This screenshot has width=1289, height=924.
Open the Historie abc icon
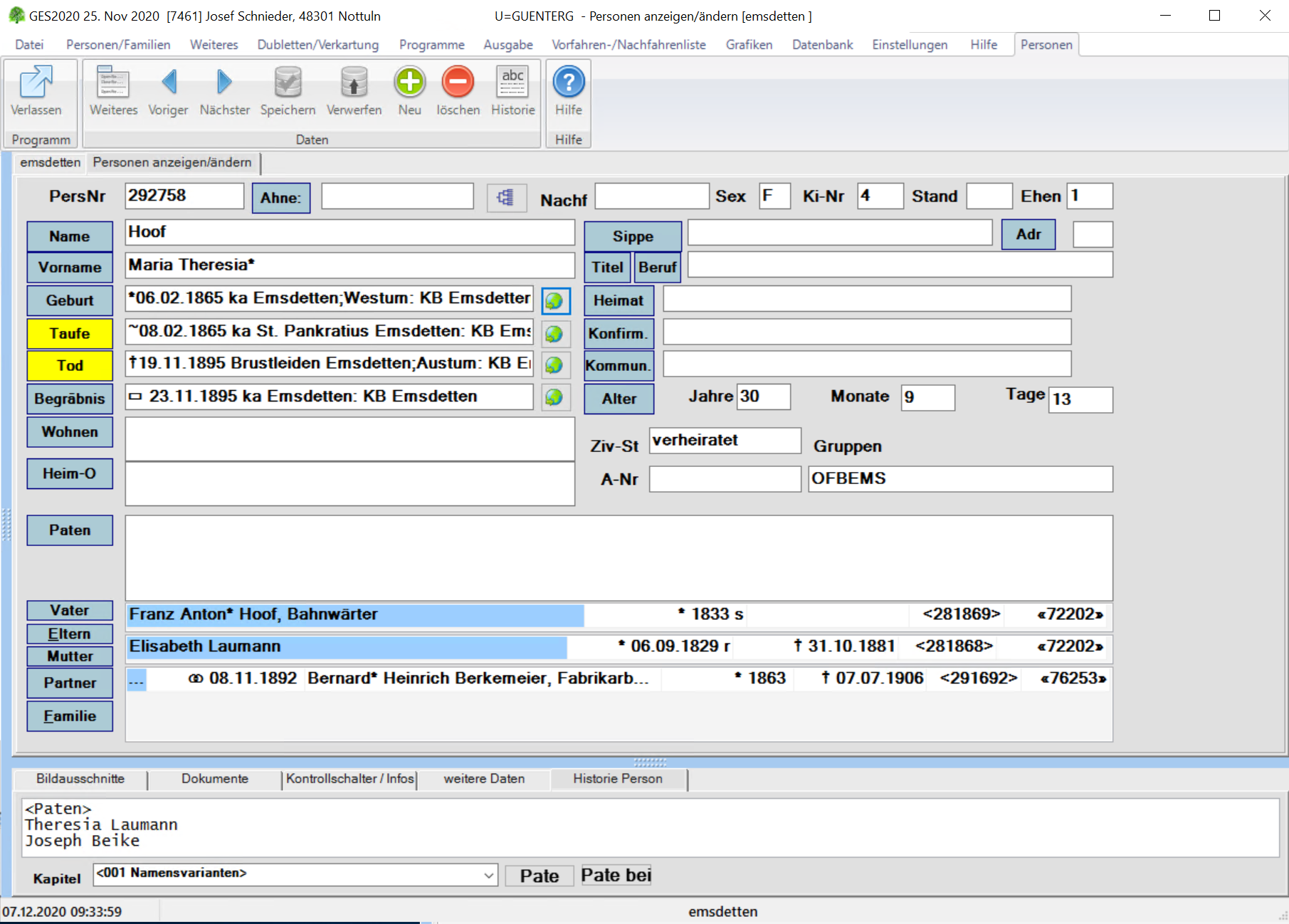click(512, 82)
